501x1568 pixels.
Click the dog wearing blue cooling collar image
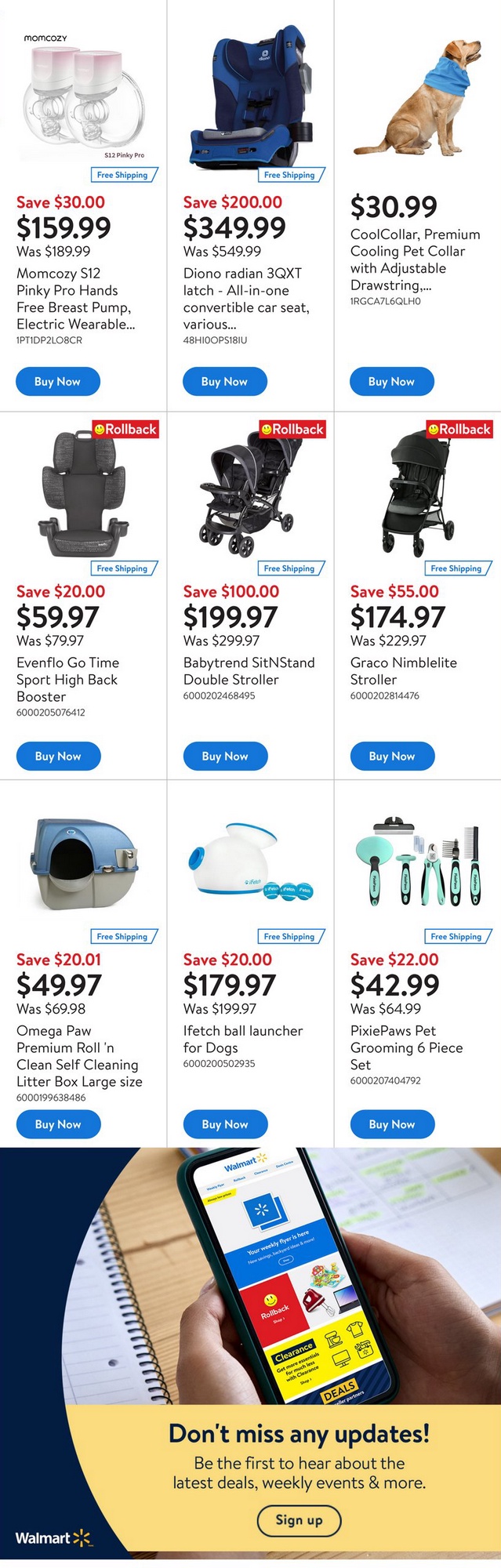point(418,98)
